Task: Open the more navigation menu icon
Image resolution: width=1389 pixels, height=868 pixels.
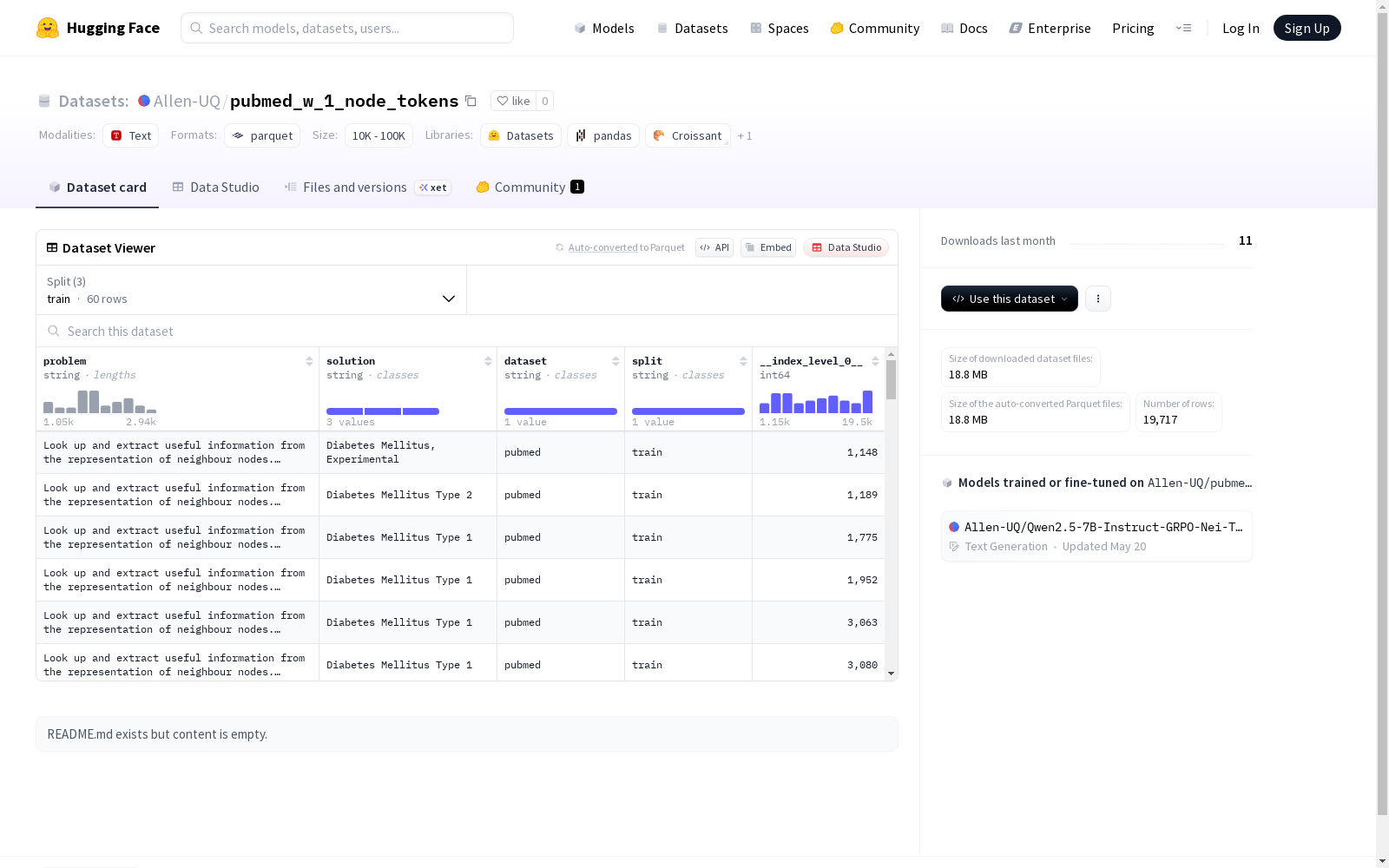Action: pos(1183,28)
